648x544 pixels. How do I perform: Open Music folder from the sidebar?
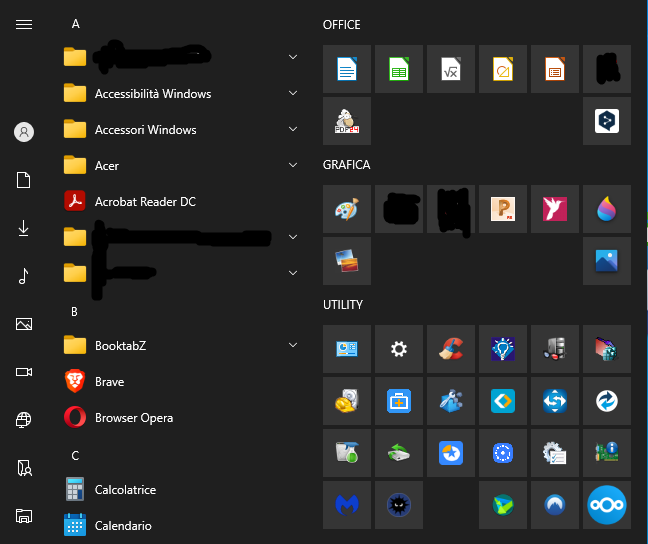point(24,276)
